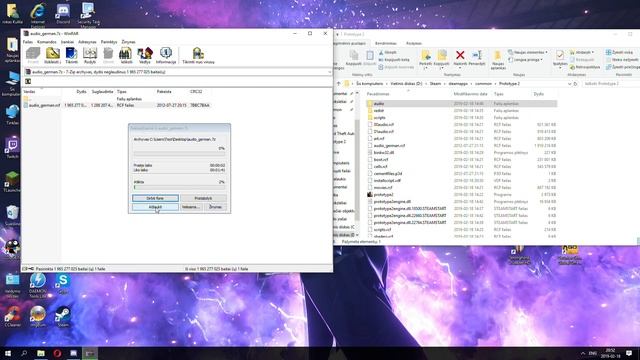Screen dimensions: 640x360
Task: Select prototype2engine.dll in Explorer file list
Action: [461, 202]
